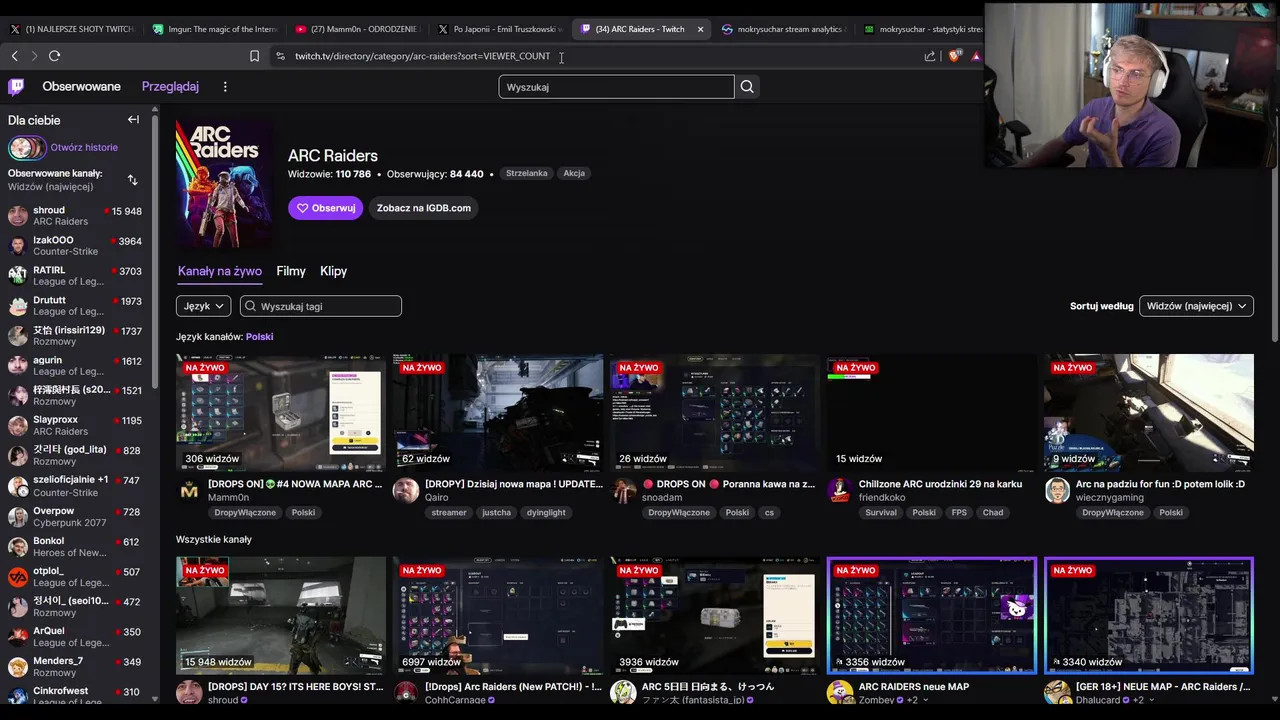Open snoadam channel avatar
Viewport: 1280px width, 720px height.
(624, 491)
